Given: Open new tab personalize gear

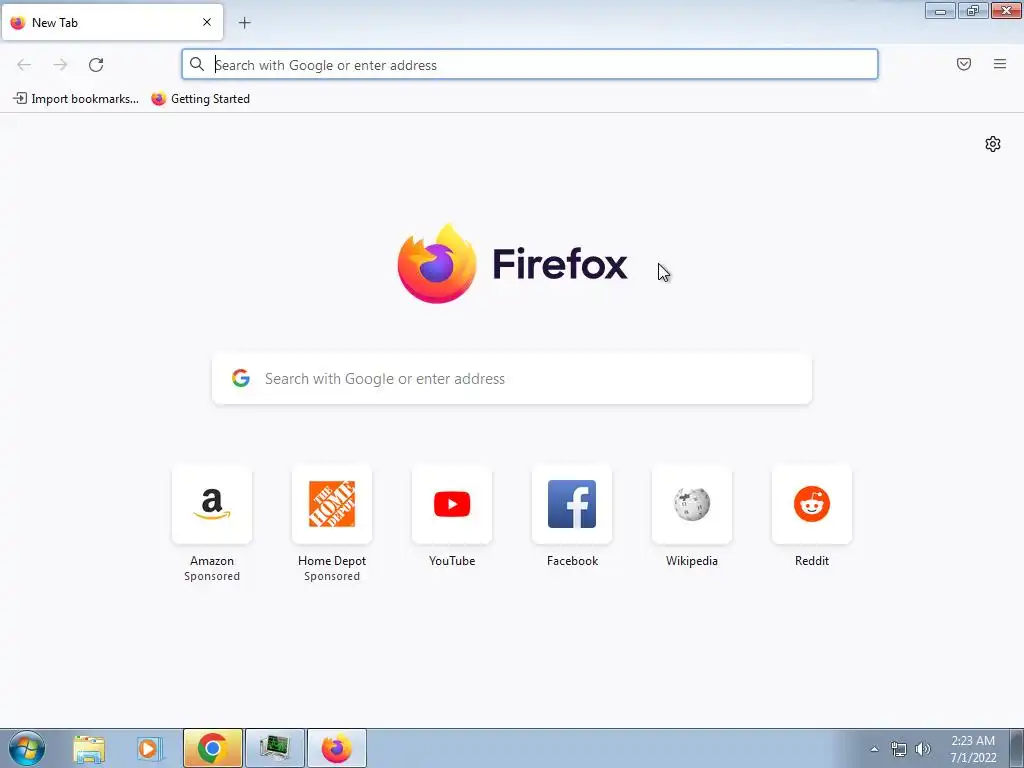Looking at the screenshot, I should point(993,144).
